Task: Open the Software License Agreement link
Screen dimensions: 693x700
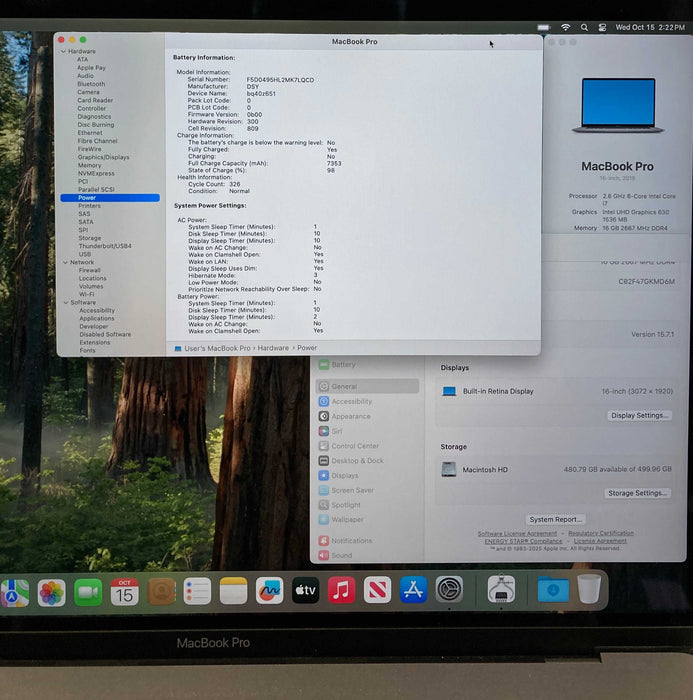Action: coord(517,534)
